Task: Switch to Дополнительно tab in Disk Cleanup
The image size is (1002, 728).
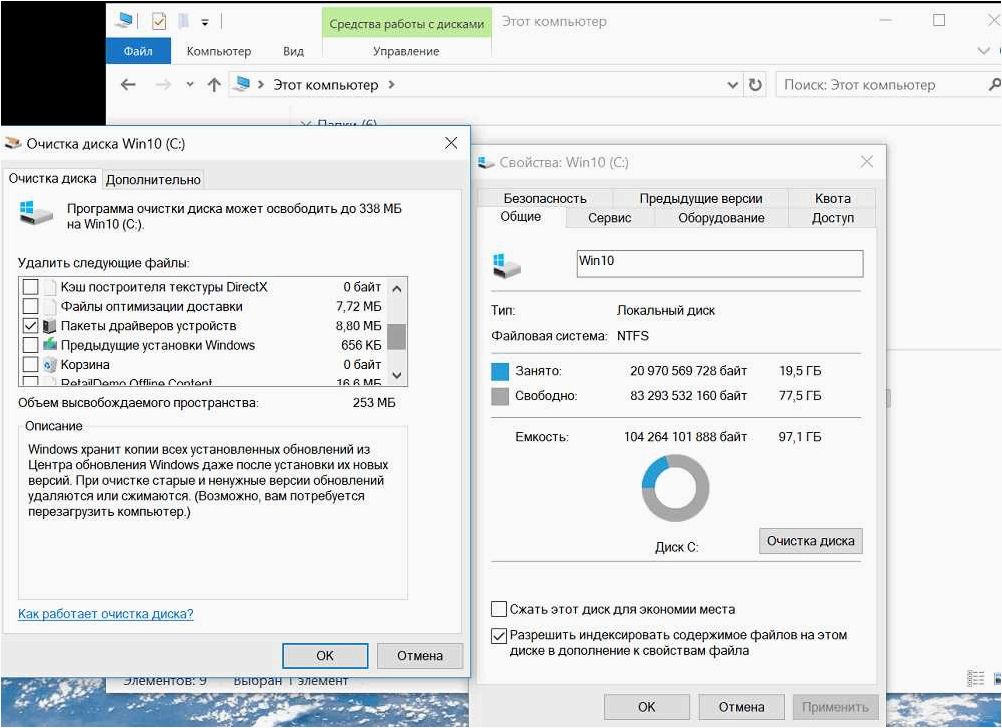Action: click(153, 180)
